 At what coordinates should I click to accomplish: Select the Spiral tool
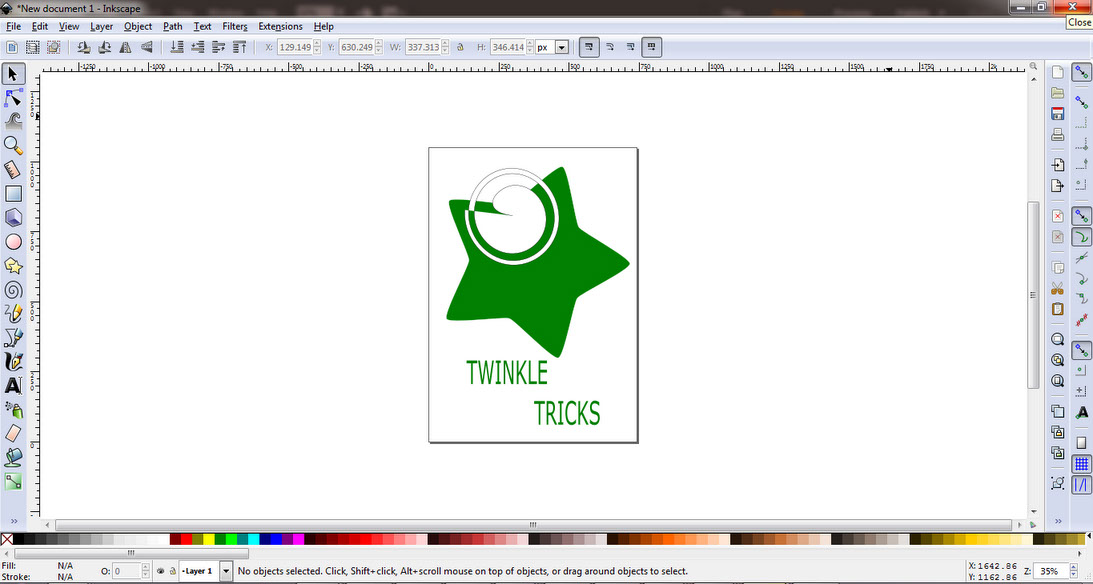13,290
